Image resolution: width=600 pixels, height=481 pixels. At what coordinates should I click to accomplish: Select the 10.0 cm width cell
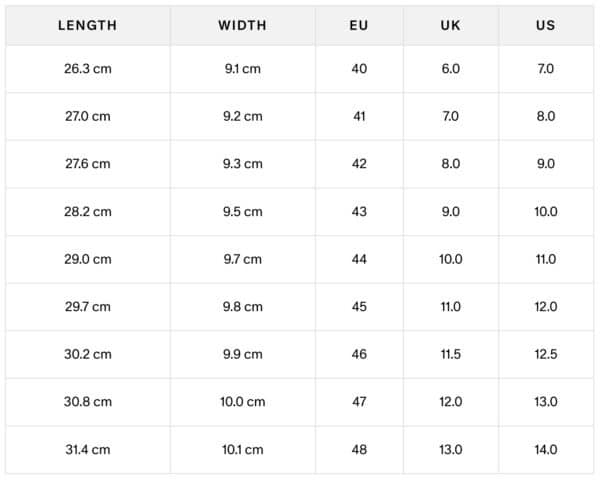click(x=242, y=402)
